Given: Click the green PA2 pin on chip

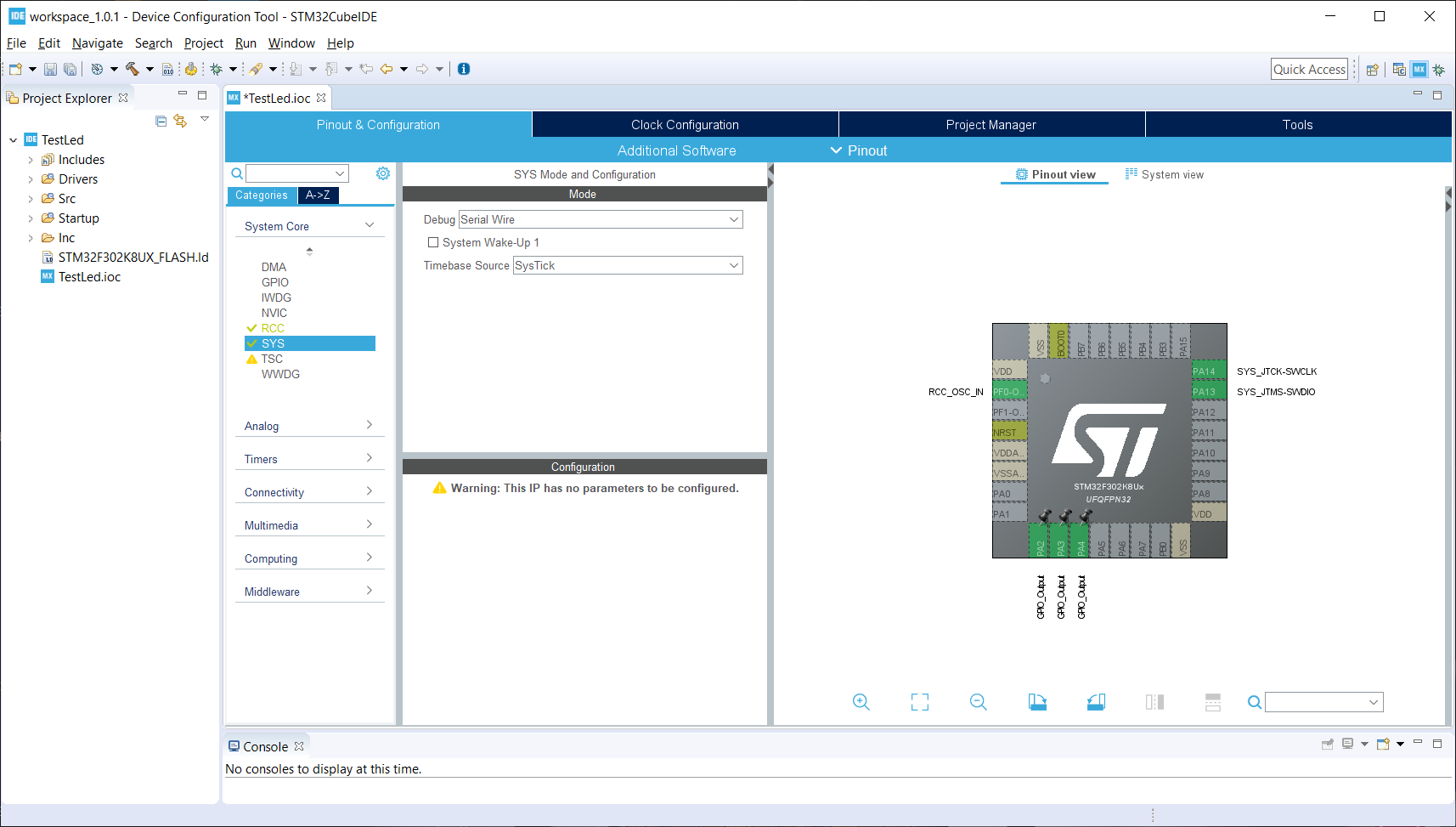Looking at the screenshot, I should [x=1039, y=541].
